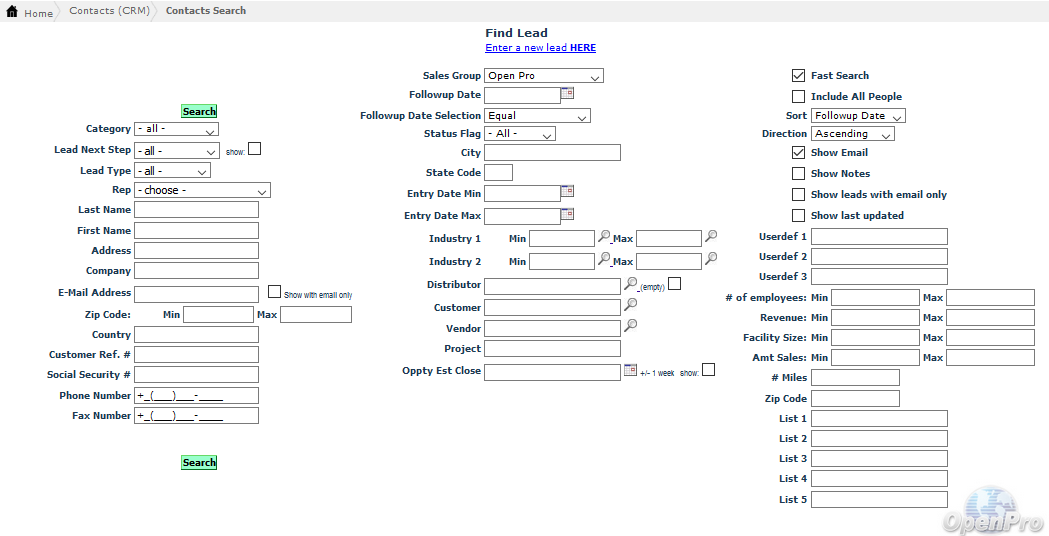
Task: Click the Last Name input field
Action: [196, 210]
